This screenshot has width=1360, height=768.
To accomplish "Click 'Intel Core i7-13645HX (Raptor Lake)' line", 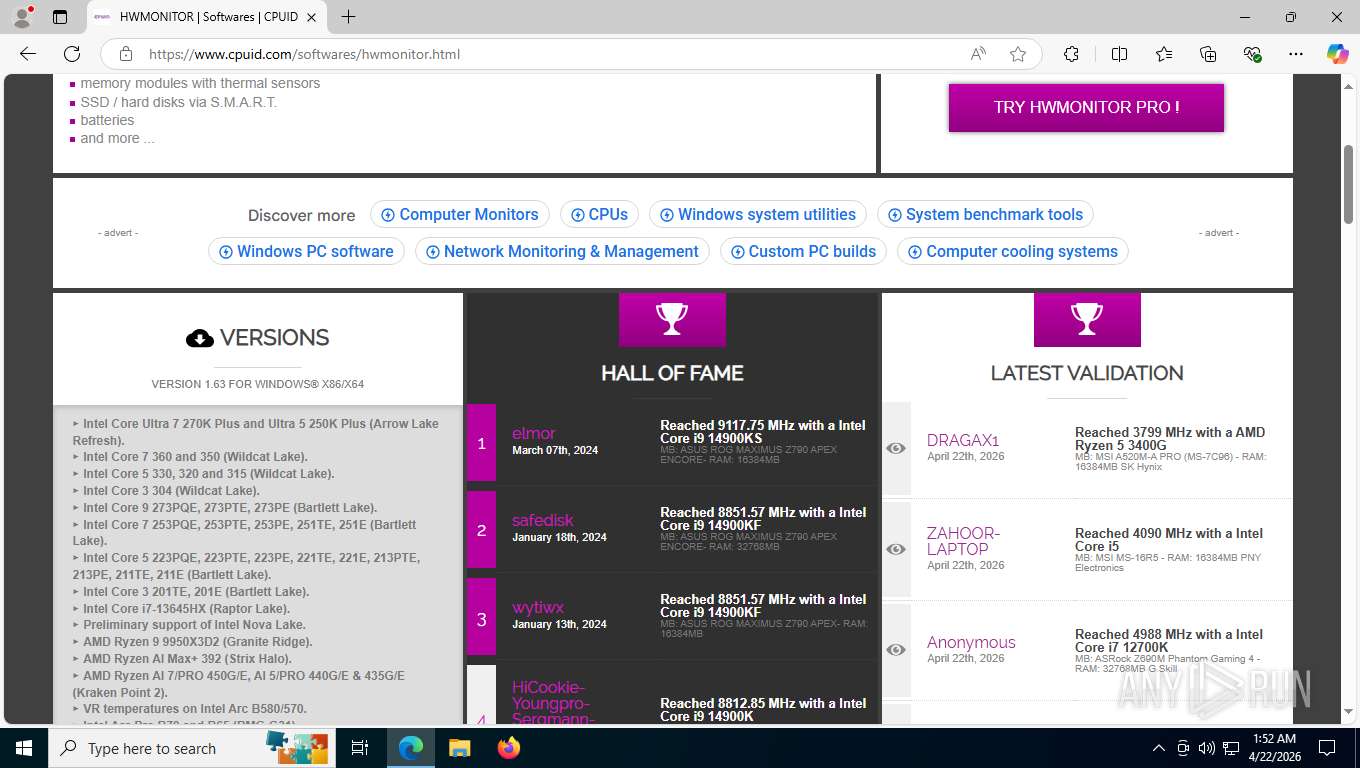I will pos(186,608).
